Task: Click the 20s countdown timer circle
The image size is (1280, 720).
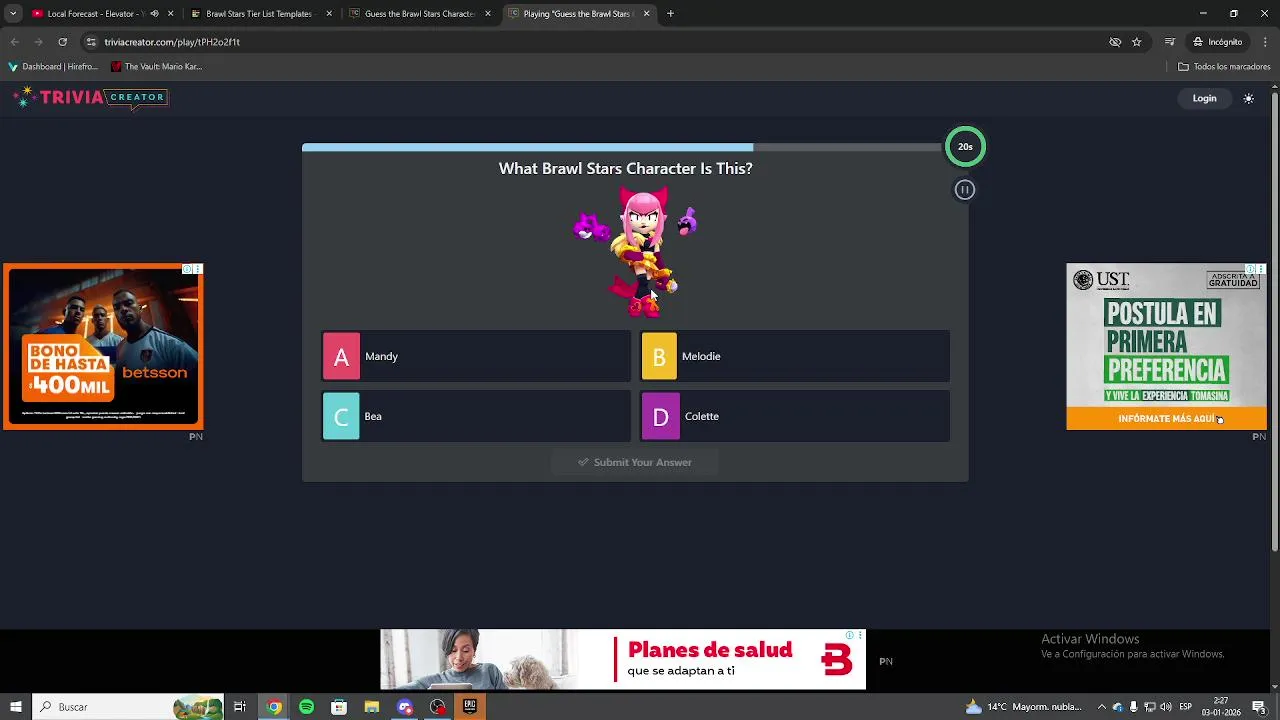Action: click(965, 146)
